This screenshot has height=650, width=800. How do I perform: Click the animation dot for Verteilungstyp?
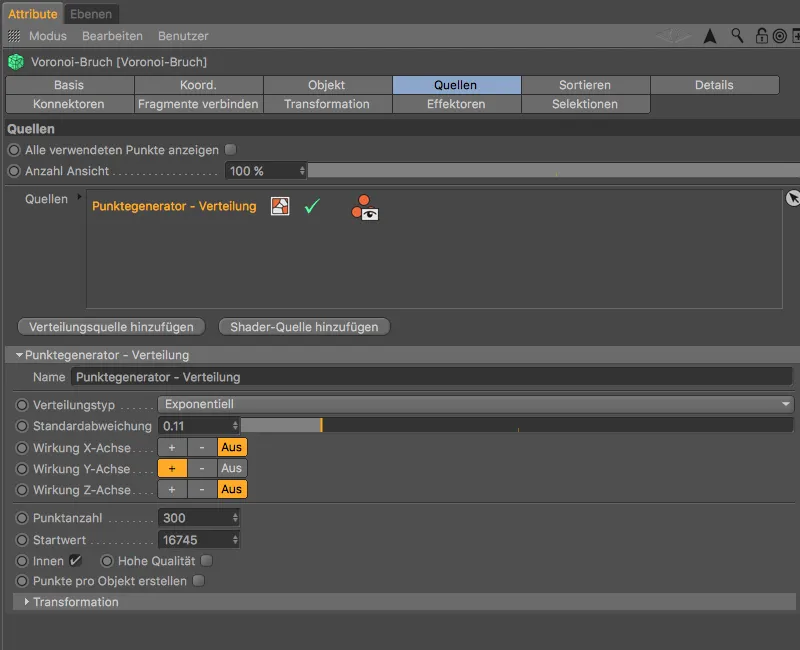(x=22, y=405)
